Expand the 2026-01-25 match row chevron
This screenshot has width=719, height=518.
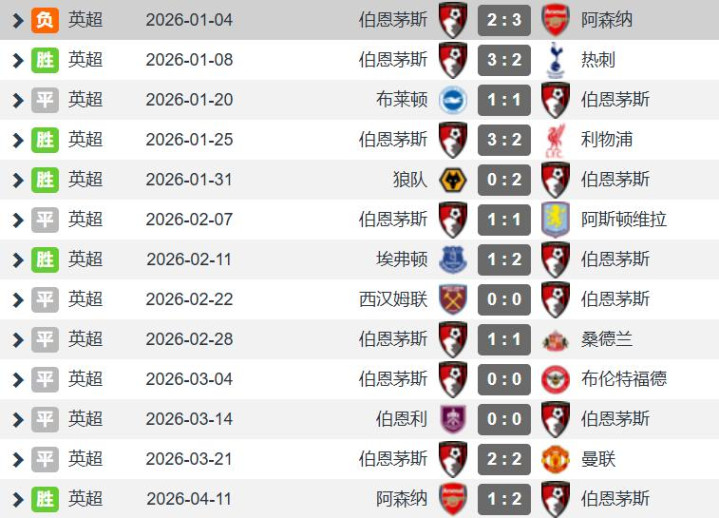[x=17, y=140]
